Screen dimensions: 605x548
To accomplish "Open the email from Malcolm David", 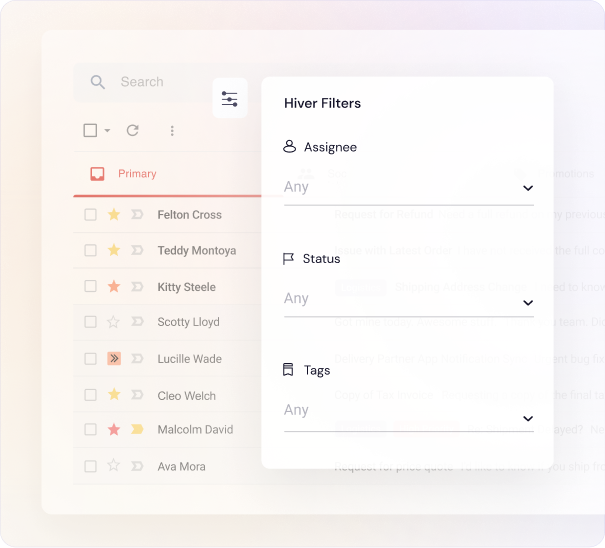I will coord(195,430).
